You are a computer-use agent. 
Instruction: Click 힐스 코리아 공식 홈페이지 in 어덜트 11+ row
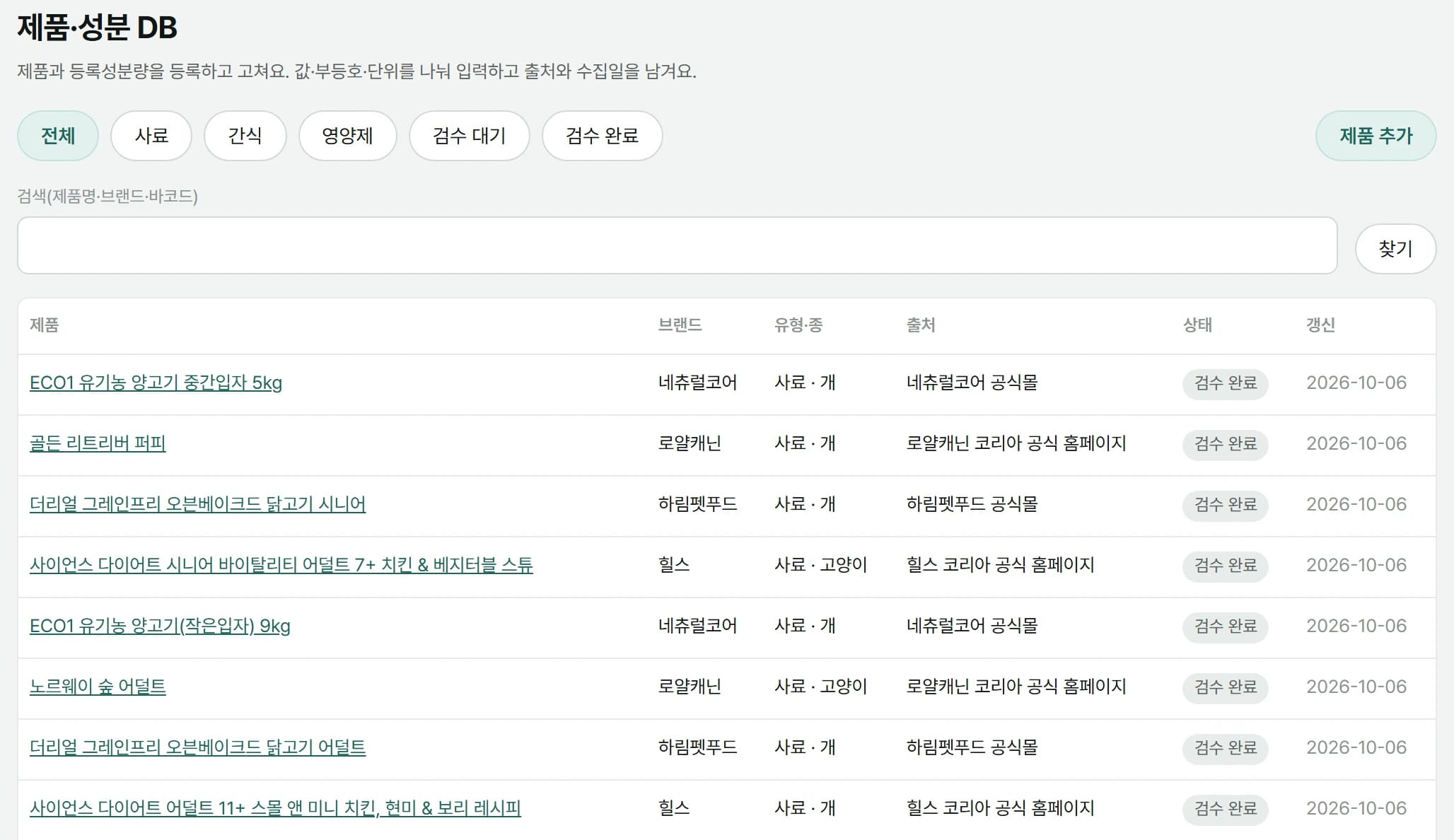(1000, 808)
